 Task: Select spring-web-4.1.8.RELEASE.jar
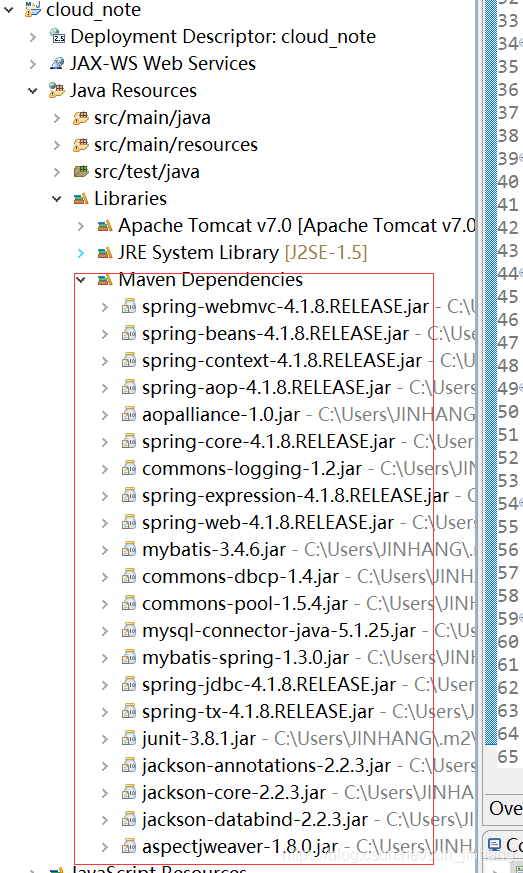268,523
